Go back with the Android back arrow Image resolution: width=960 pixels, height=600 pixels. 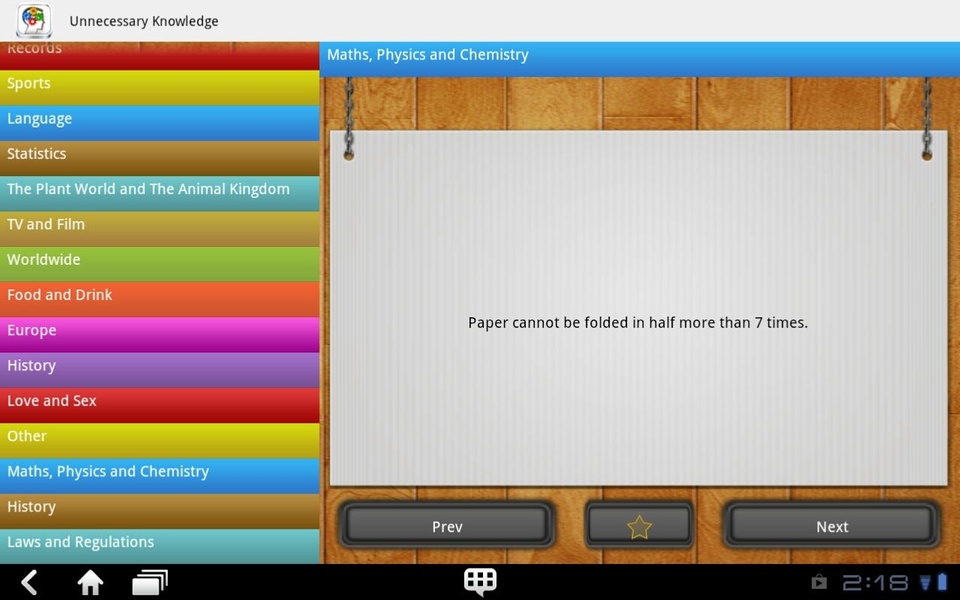click(x=29, y=582)
